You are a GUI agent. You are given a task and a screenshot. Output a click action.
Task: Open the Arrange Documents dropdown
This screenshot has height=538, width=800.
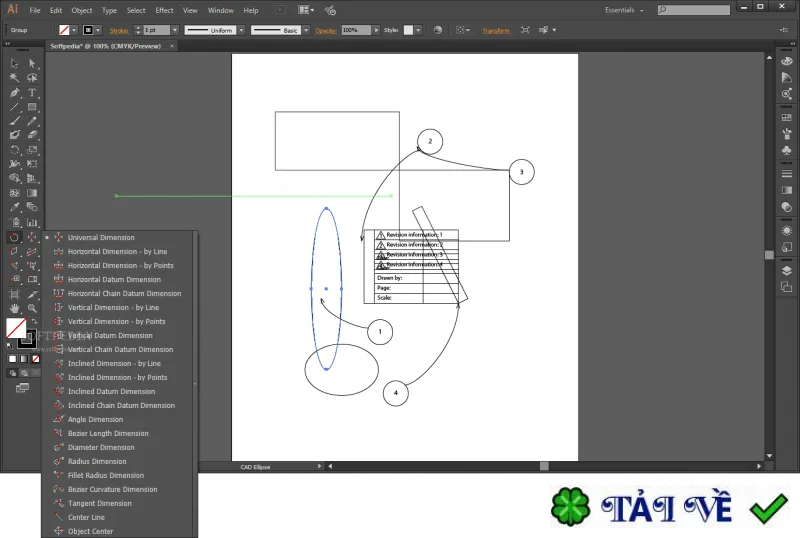(306, 10)
